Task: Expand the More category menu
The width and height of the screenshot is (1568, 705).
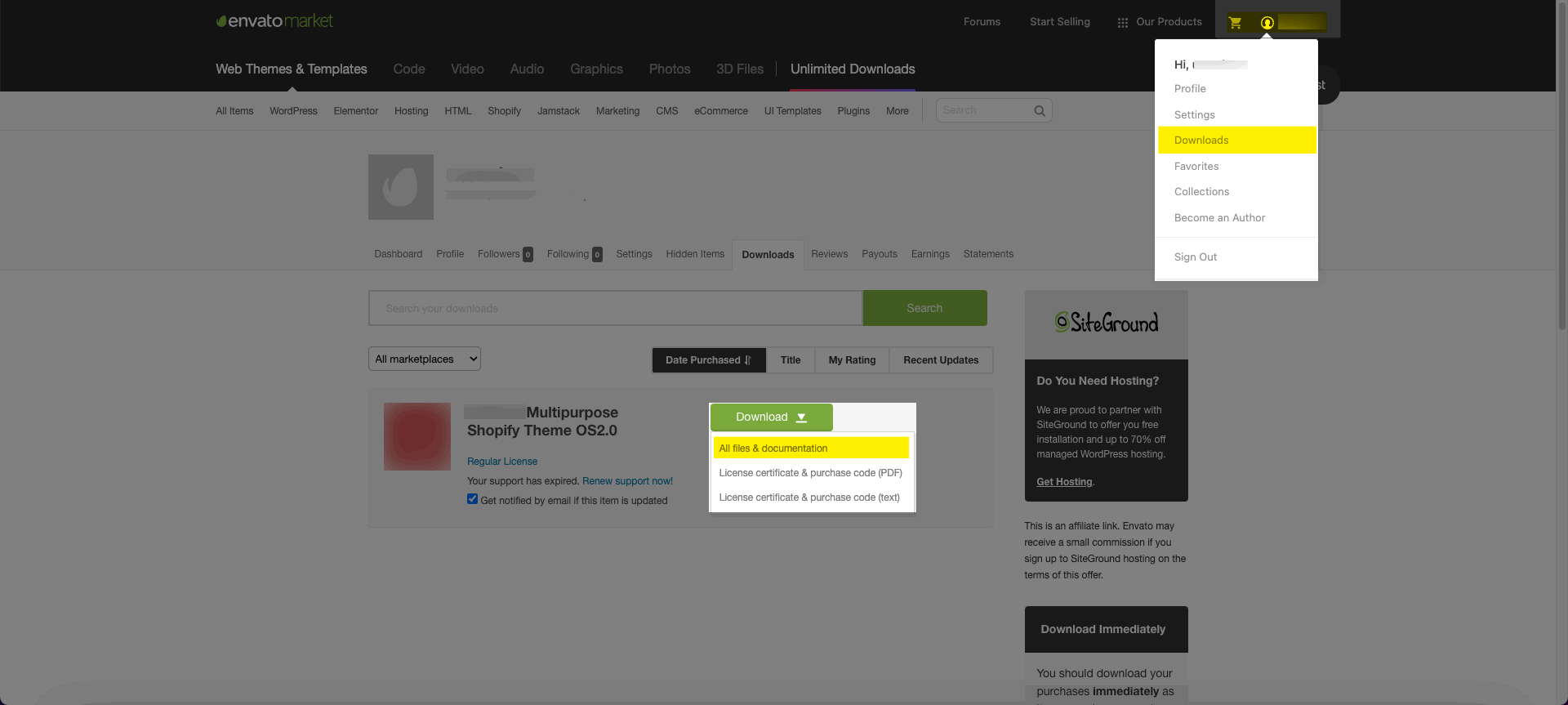Action: [897, 111]
